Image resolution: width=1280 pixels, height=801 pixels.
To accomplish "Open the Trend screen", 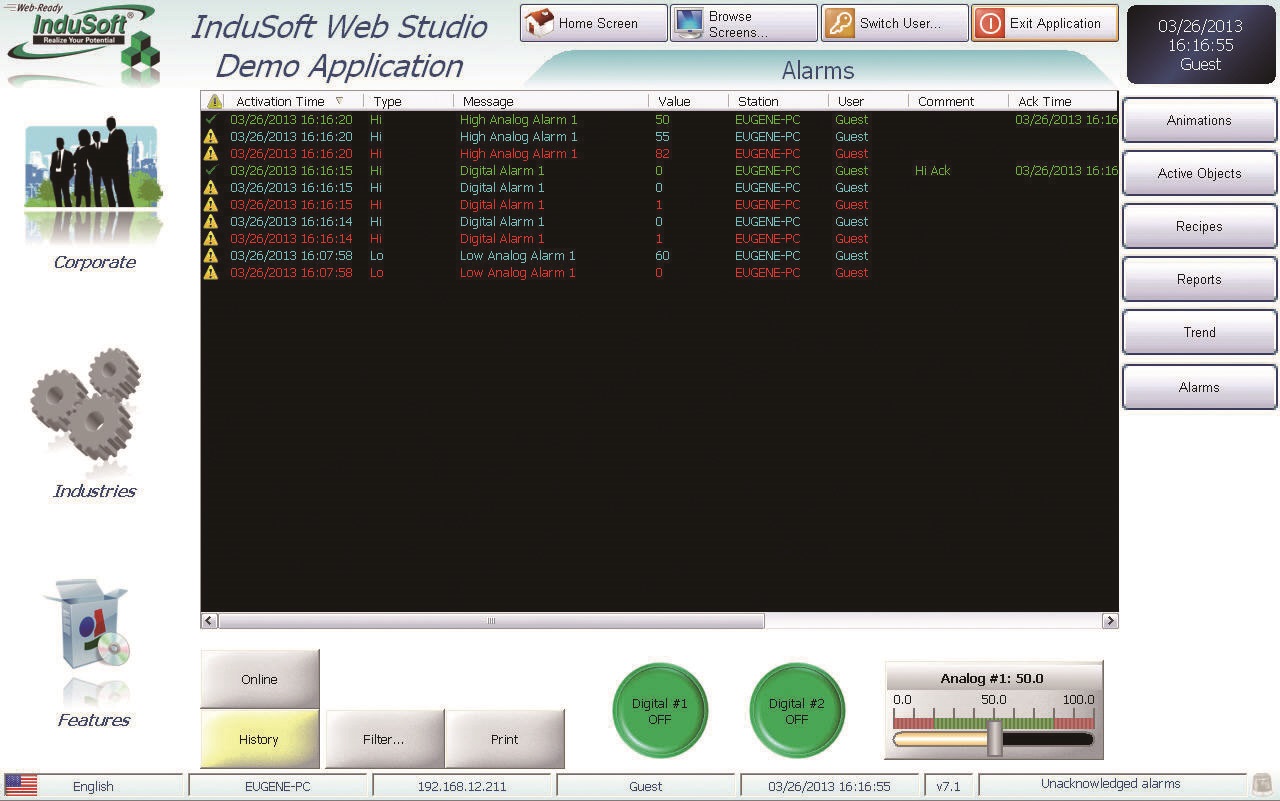I will [1200, 332].
